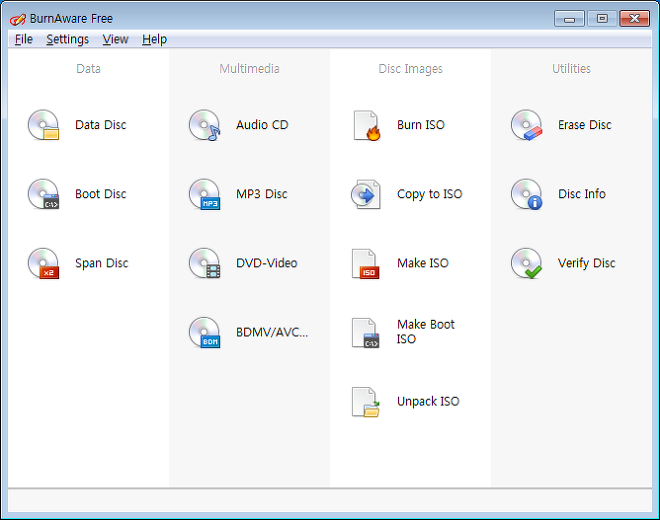
Task: Select the Make Boot ISO label
Action: click(x=426, y=332)
